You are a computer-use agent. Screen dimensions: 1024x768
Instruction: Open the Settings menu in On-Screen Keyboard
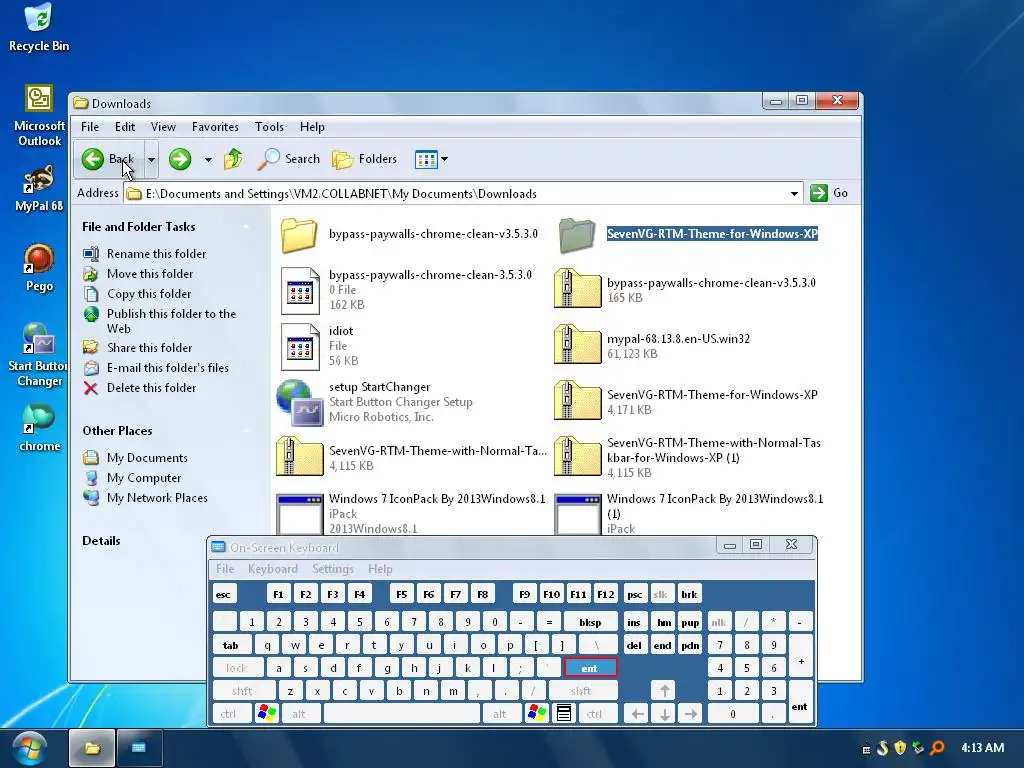pos(332,569)
